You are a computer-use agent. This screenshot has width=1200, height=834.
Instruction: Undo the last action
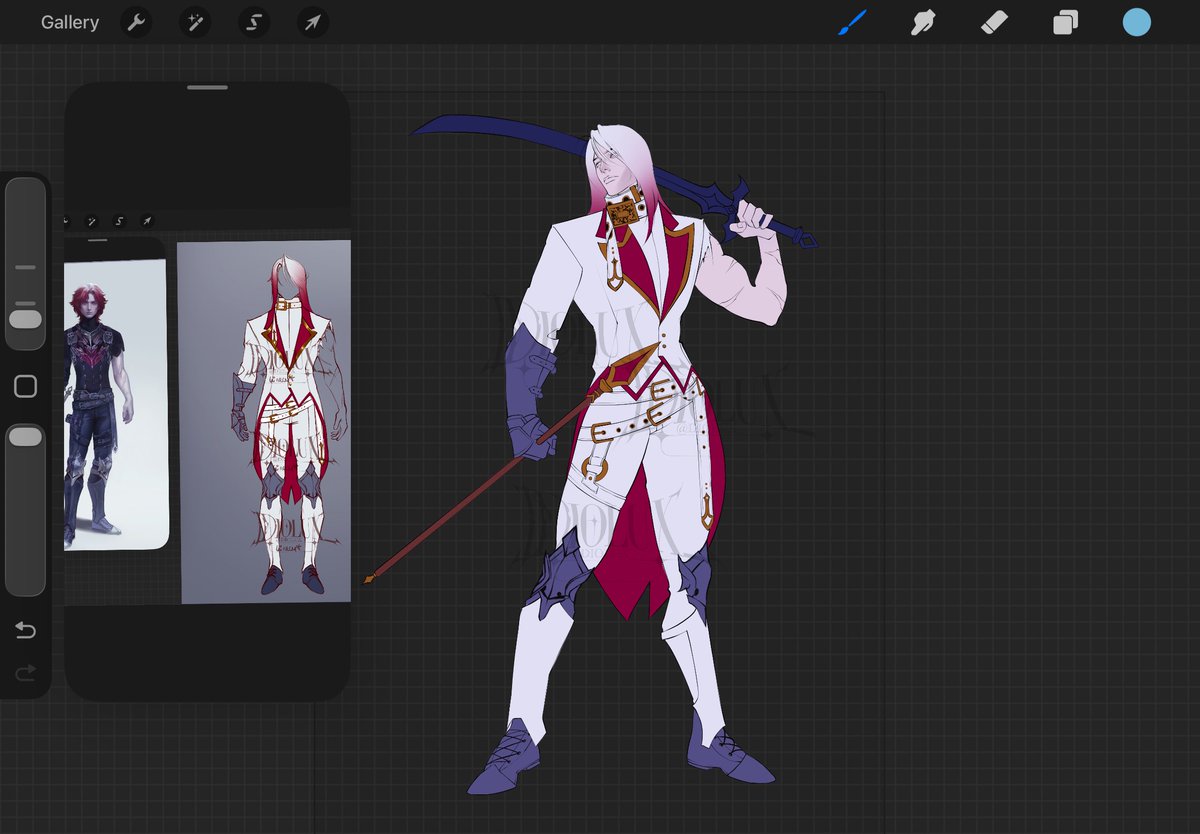(25, 630)
